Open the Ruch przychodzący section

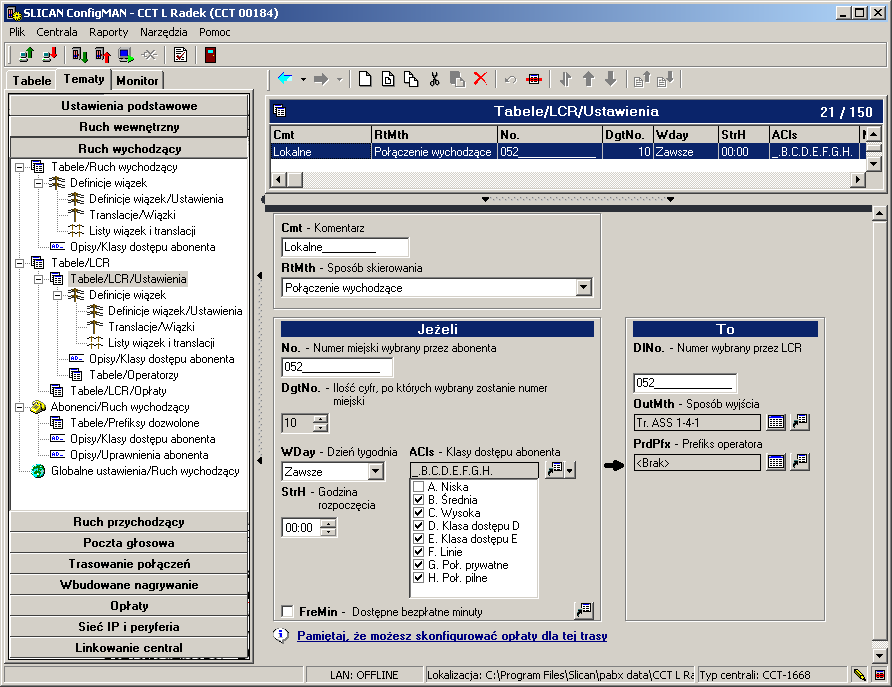pos(129,522)
